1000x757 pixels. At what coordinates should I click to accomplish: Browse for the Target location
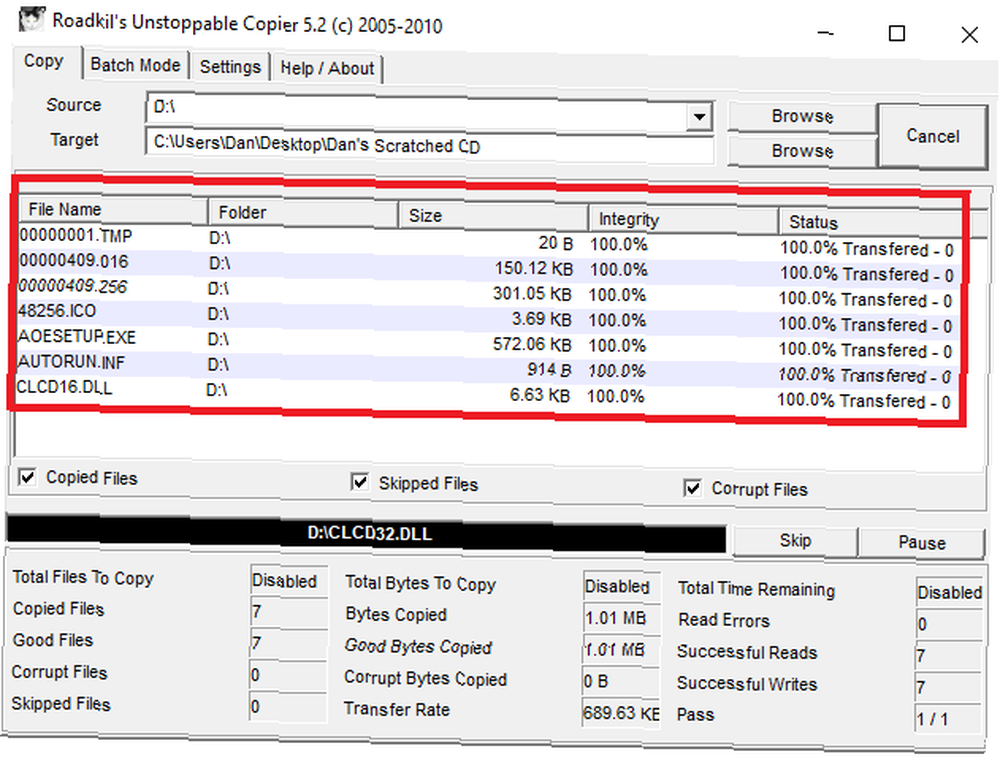coord(802,151)
